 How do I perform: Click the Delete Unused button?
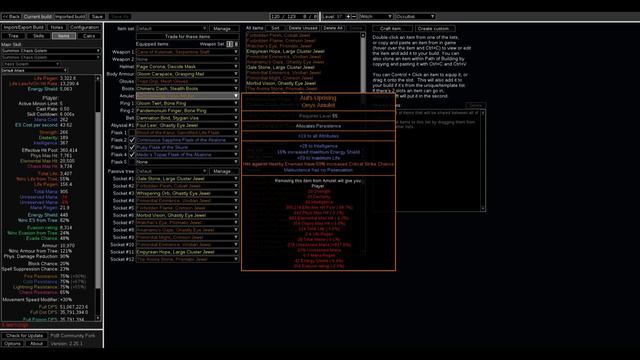pos(303,28)
